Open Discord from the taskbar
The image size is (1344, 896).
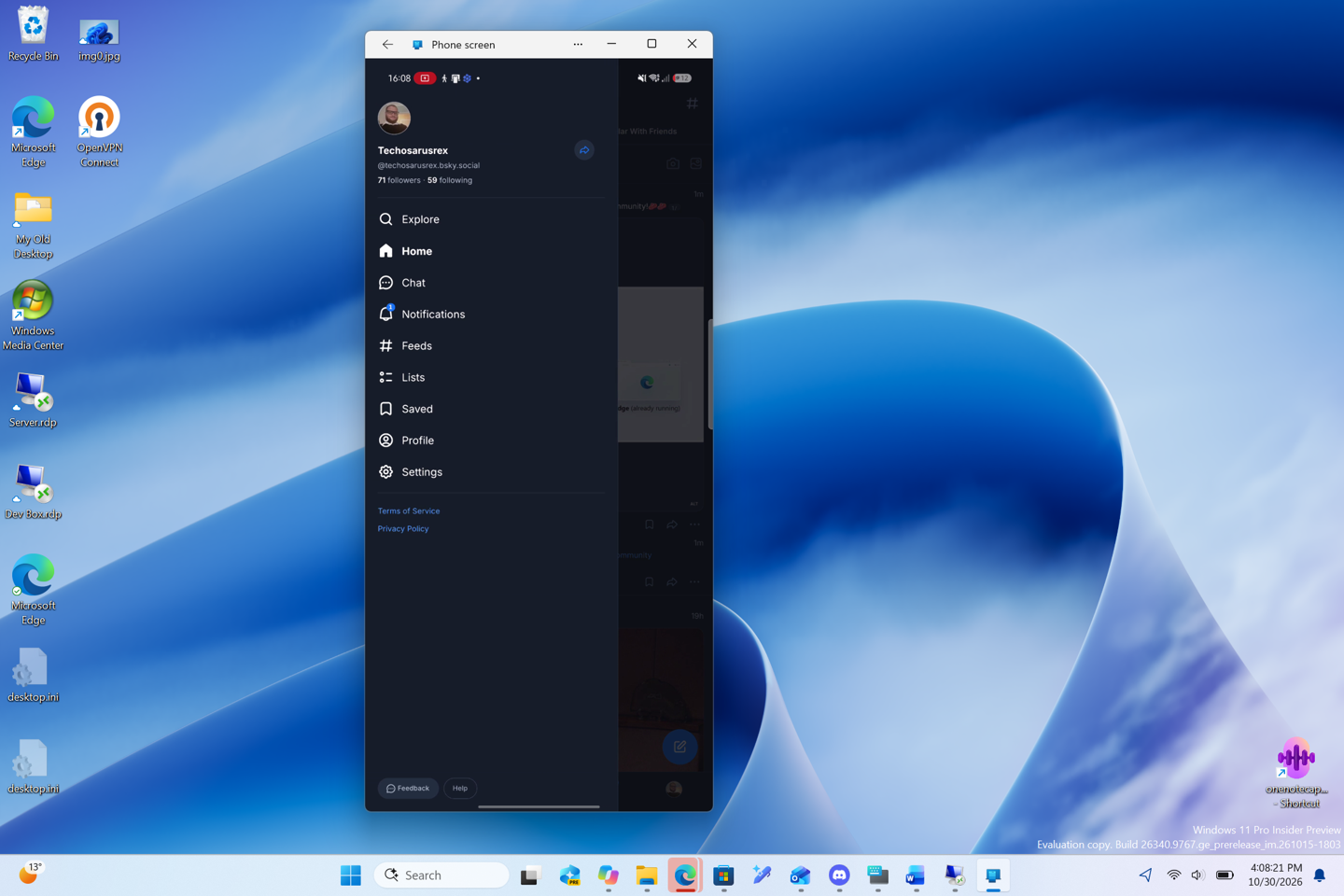(x=839, y=875)
